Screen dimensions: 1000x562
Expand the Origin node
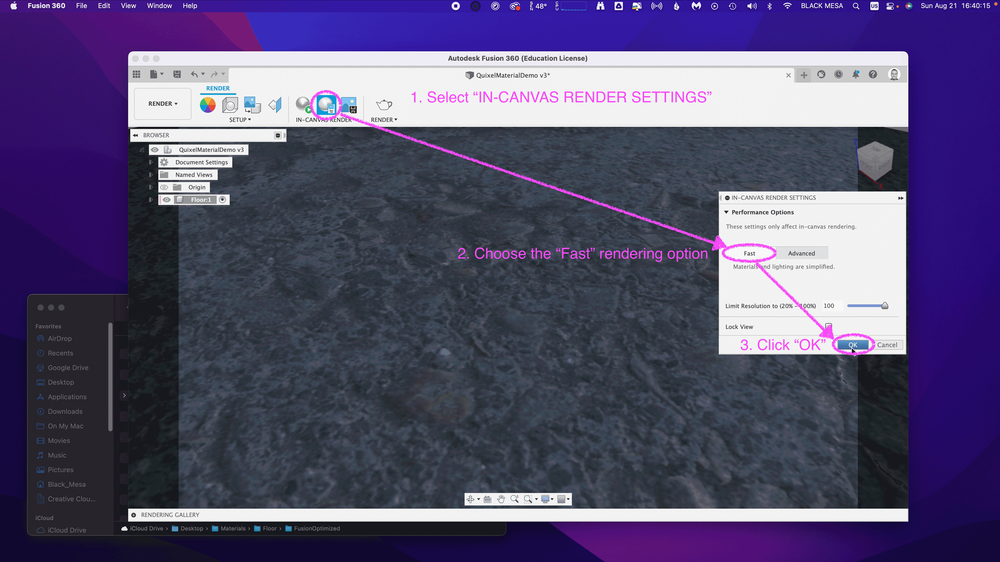click(x=151, y=188)
